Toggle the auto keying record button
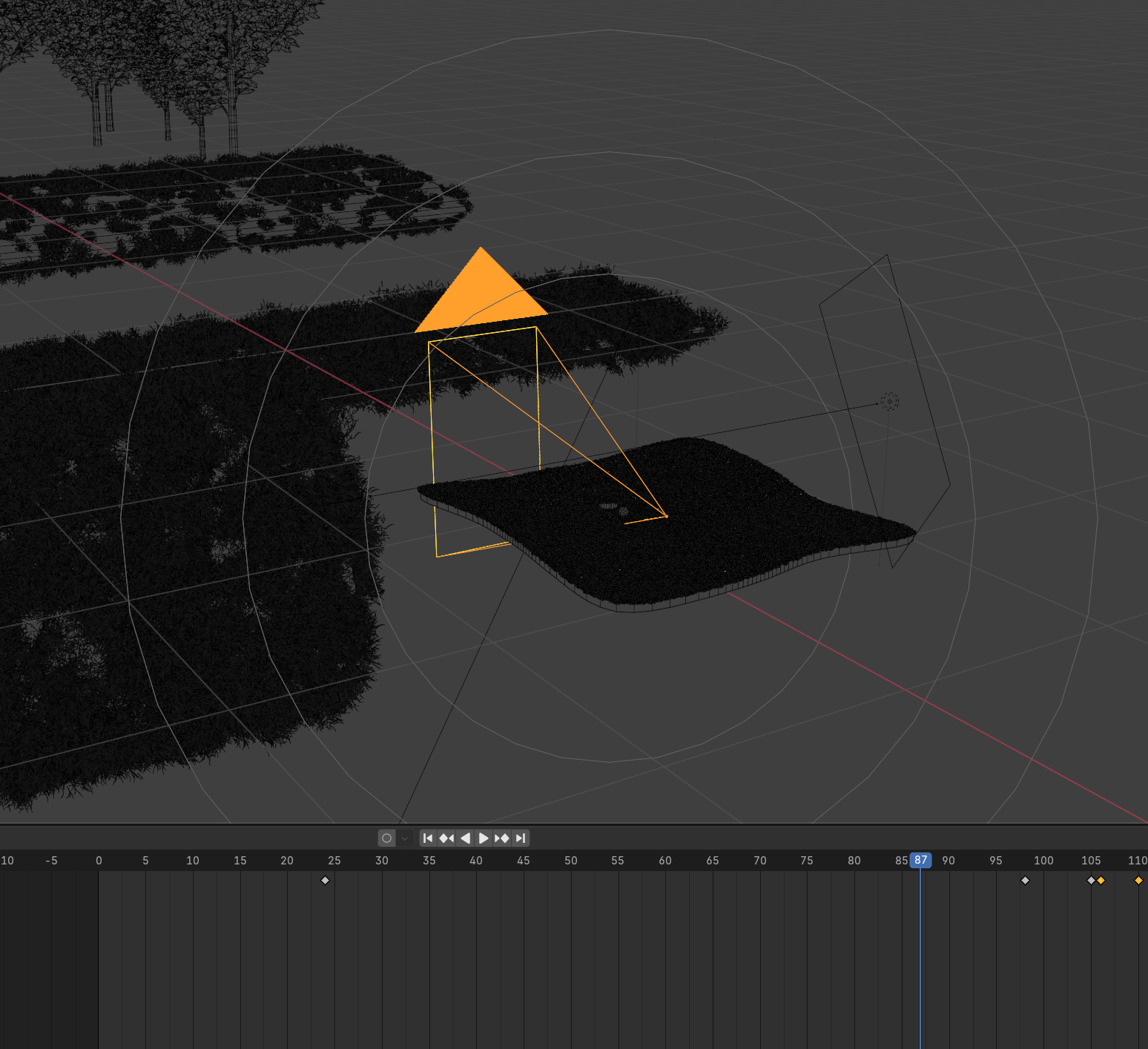The image size is (1148, 1049). [386, 838]
